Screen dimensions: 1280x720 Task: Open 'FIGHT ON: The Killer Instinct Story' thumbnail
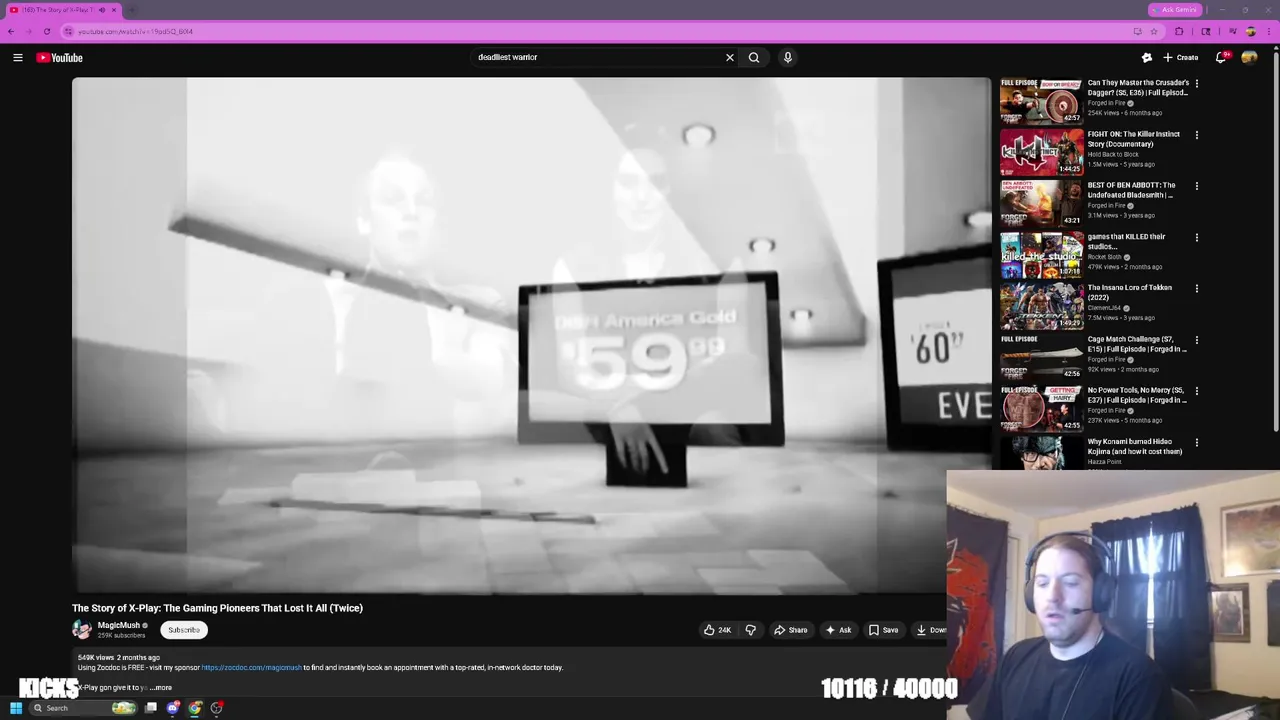point(1041,152)
